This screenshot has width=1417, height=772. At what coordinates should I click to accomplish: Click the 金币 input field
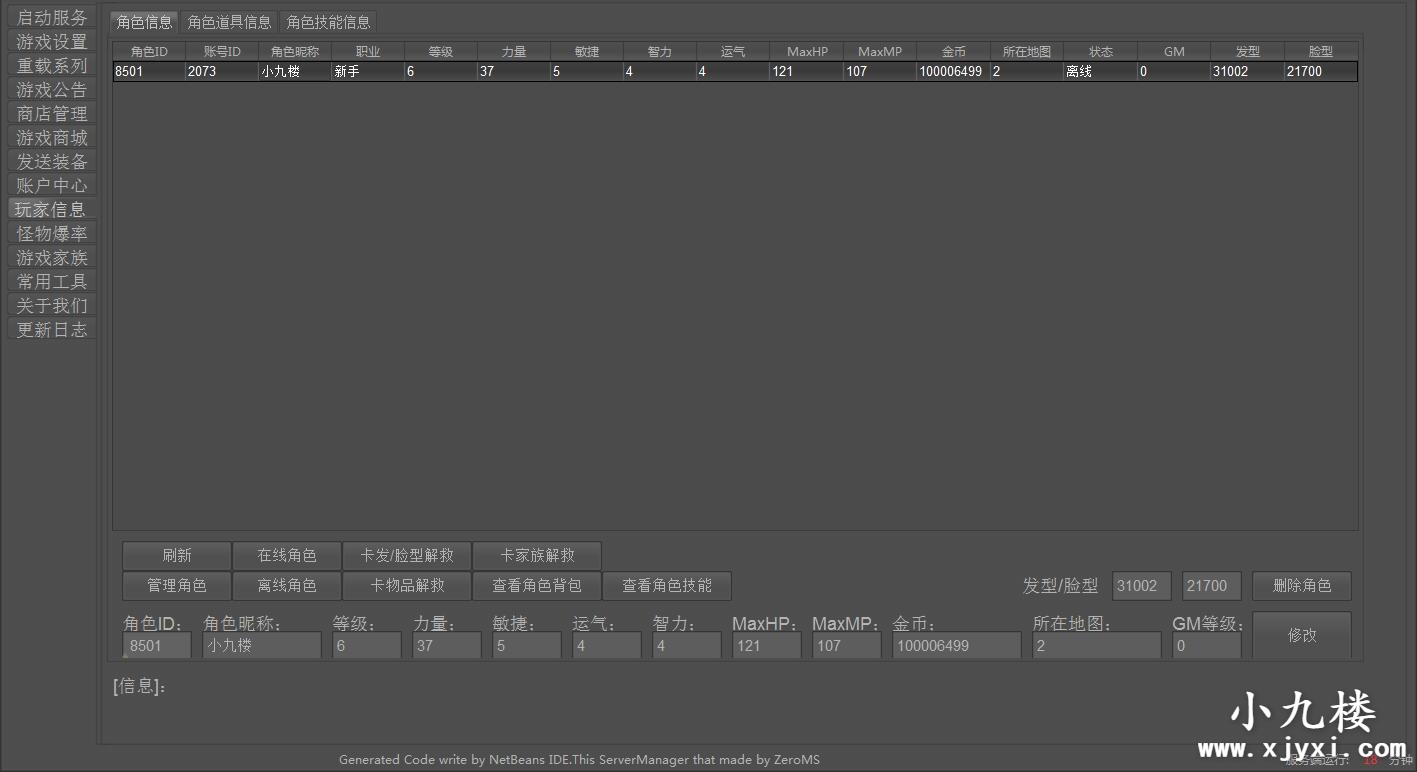(956, 646)
